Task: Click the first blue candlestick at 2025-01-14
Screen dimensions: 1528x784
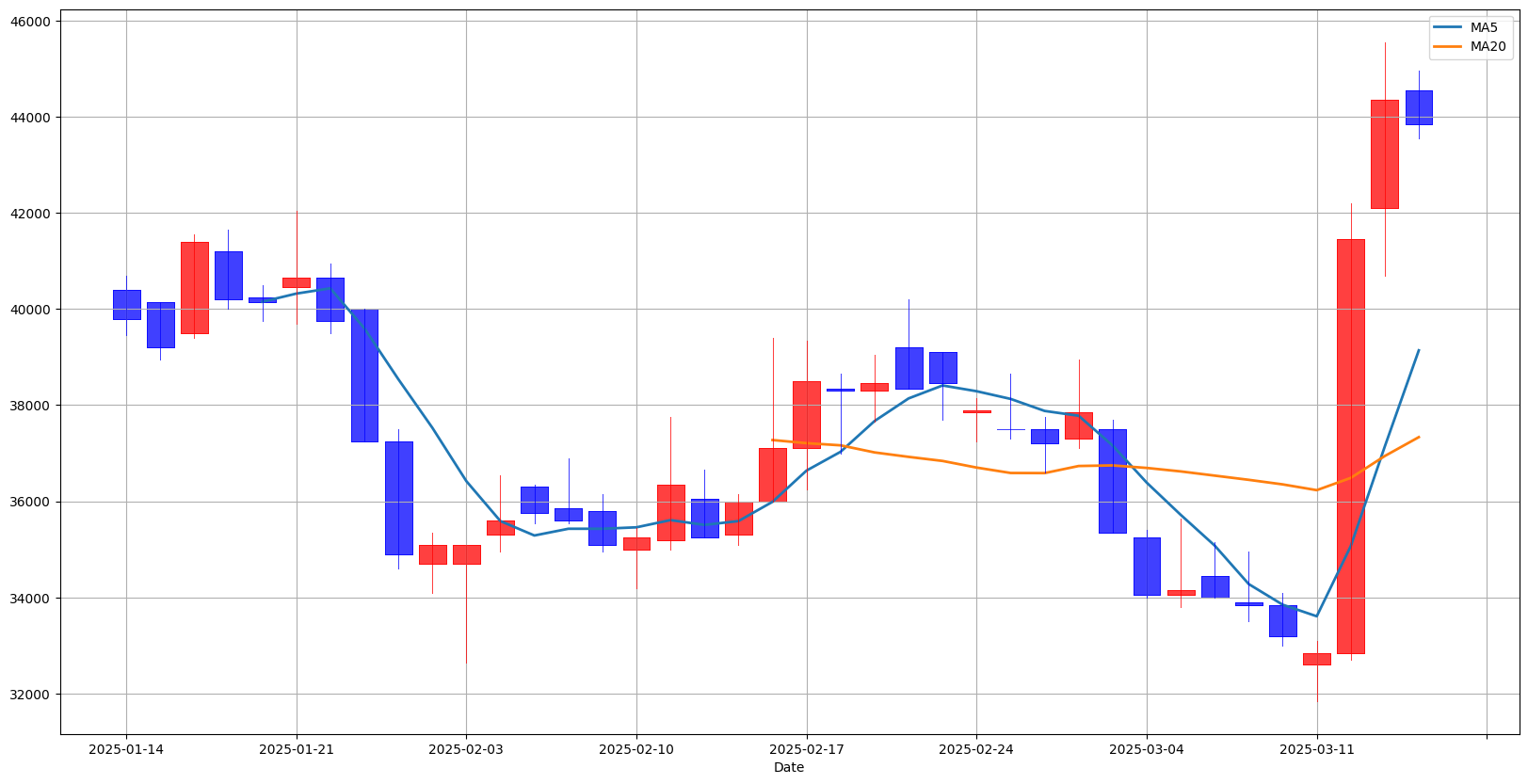Action: click(x=126, y=305)
